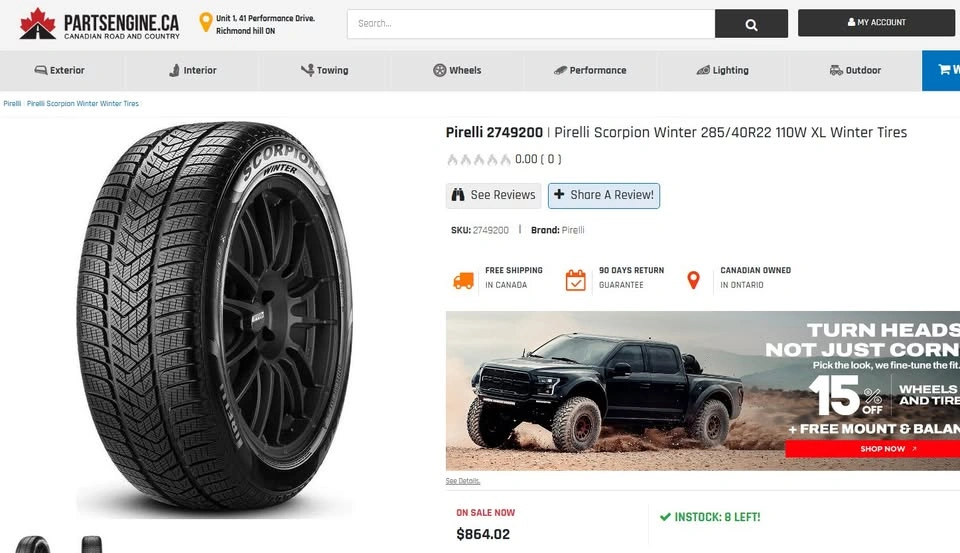Click the five flame rating icons
The image size is (960, 553).
coord(479,159)
